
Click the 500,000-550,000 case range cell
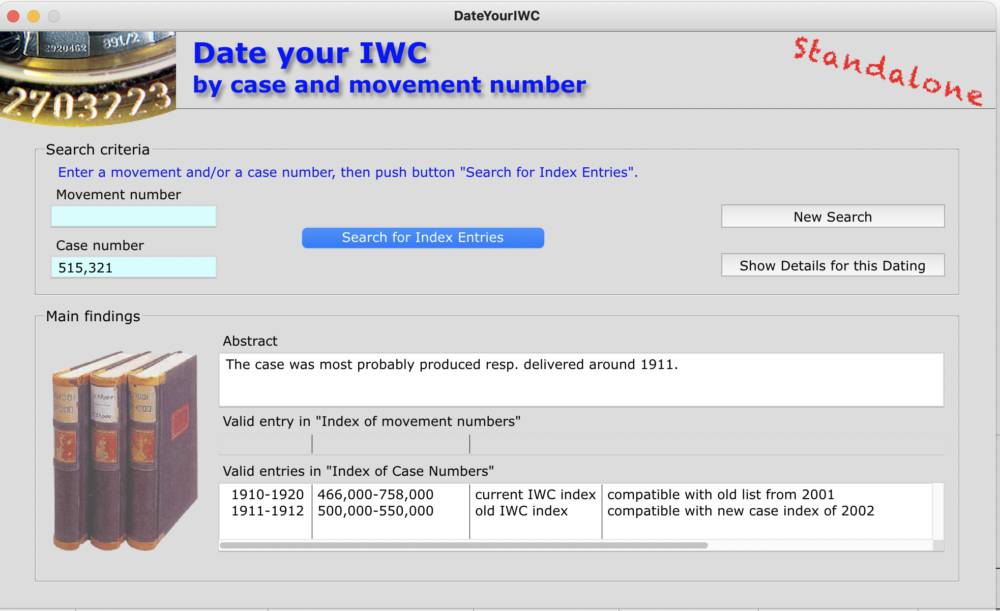pyautogui.click(x=375, y=511)
